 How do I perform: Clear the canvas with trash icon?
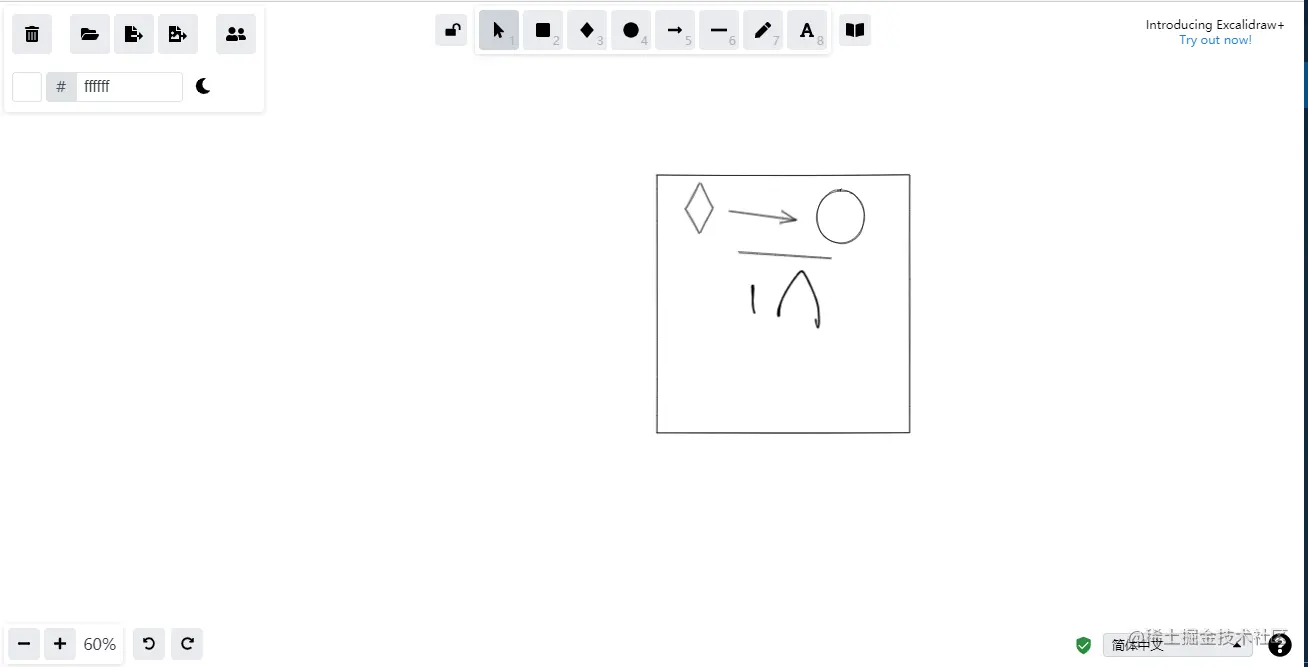[31, 33]
